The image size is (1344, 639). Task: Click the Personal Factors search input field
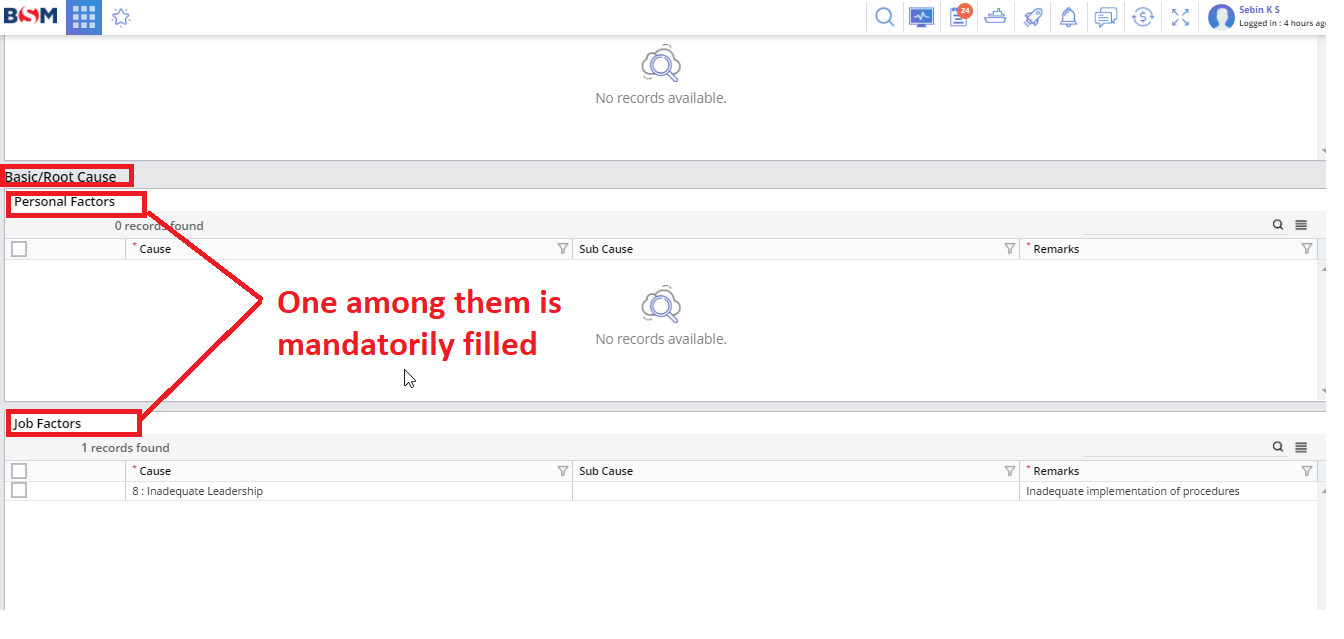pyautogui.click(x=1175, y=225)
